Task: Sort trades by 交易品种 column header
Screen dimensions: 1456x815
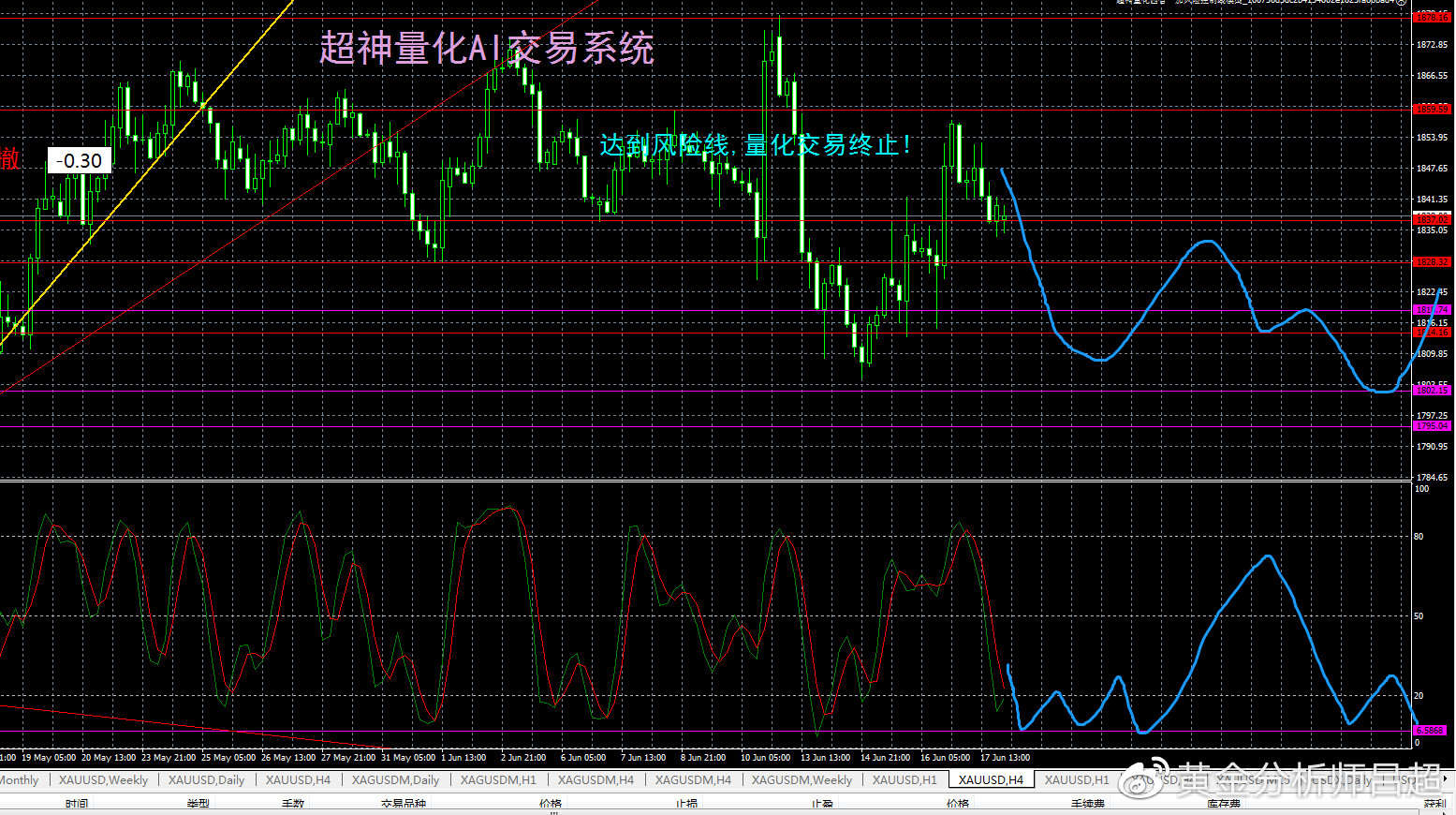Action: 404,804
